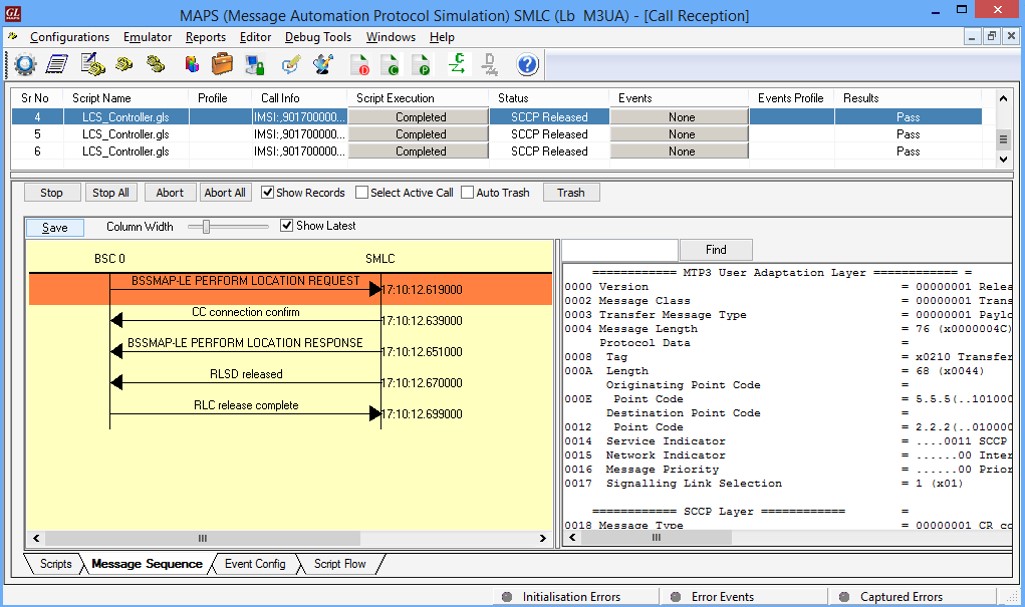Click the notepad with phone toolbar icon
Screen dimensions: 1025x607
(x=92, y=64)
